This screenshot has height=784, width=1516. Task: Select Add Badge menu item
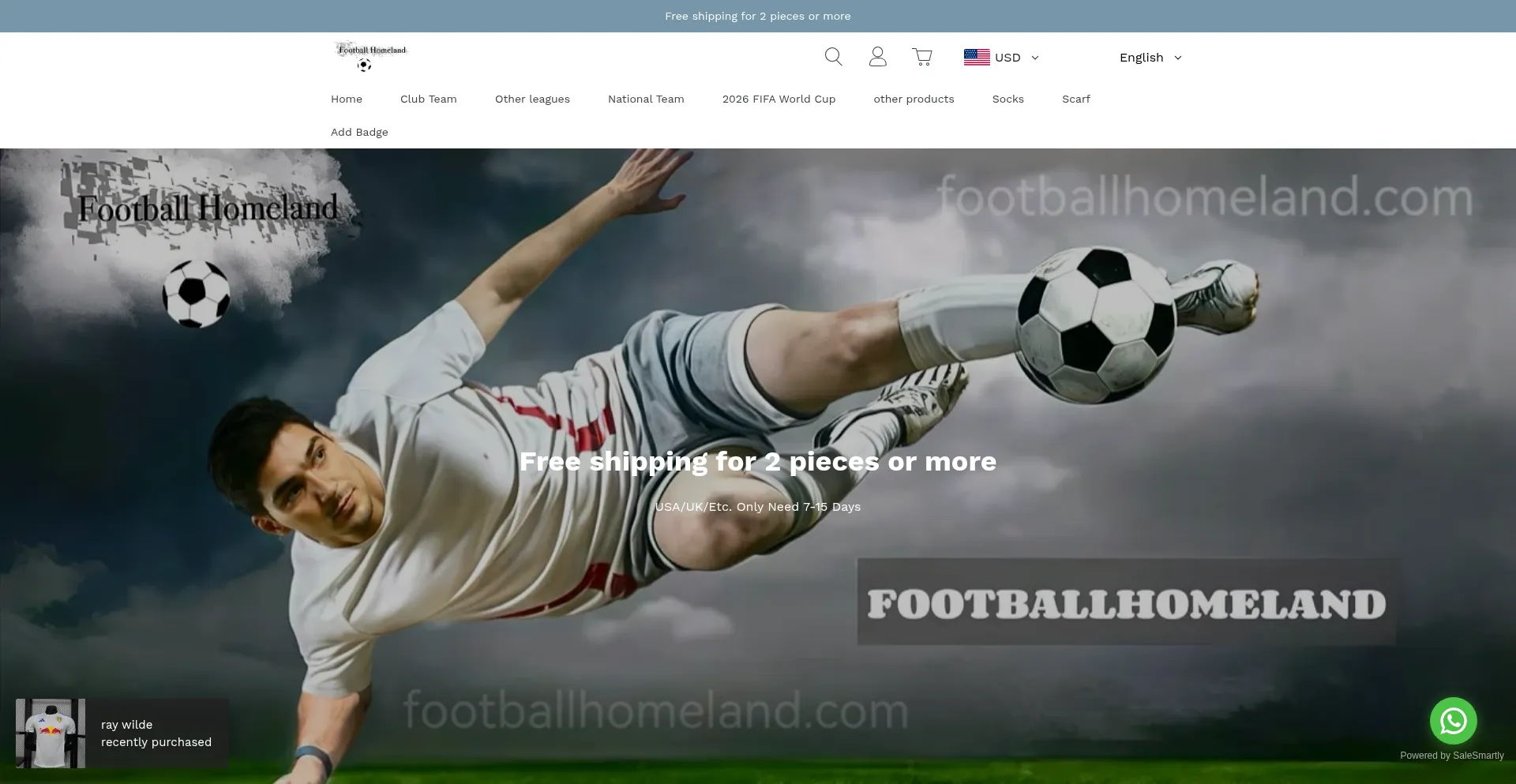359,132
